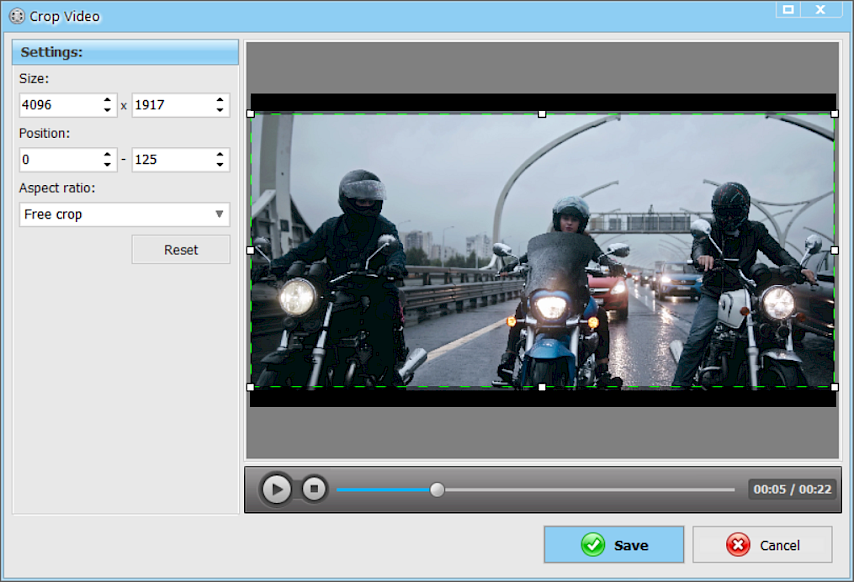Click the playback seek slider handle
The height and width of the screenshot is (582, 854).
(x=437, y=489)
